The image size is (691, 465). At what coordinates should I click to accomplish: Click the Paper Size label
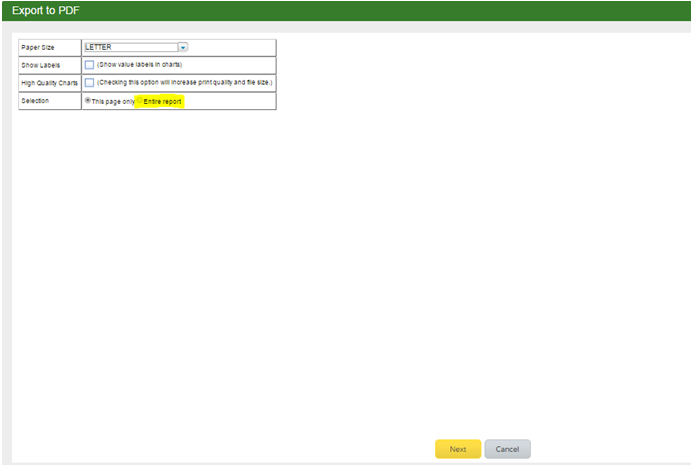click(38, 48)
